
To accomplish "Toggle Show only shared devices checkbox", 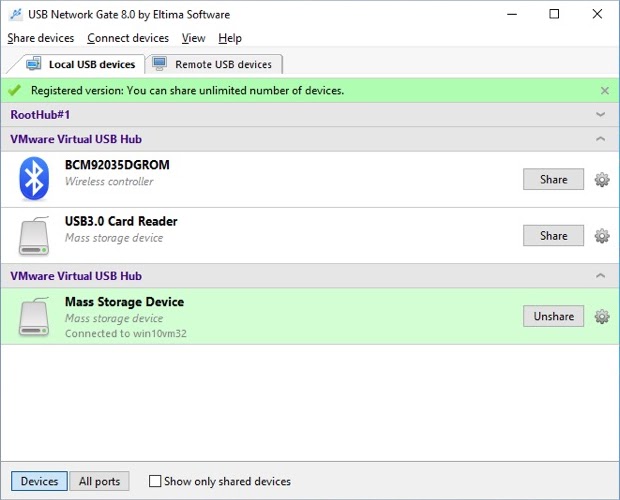I will pyautogui.click(x=155, y=481).
